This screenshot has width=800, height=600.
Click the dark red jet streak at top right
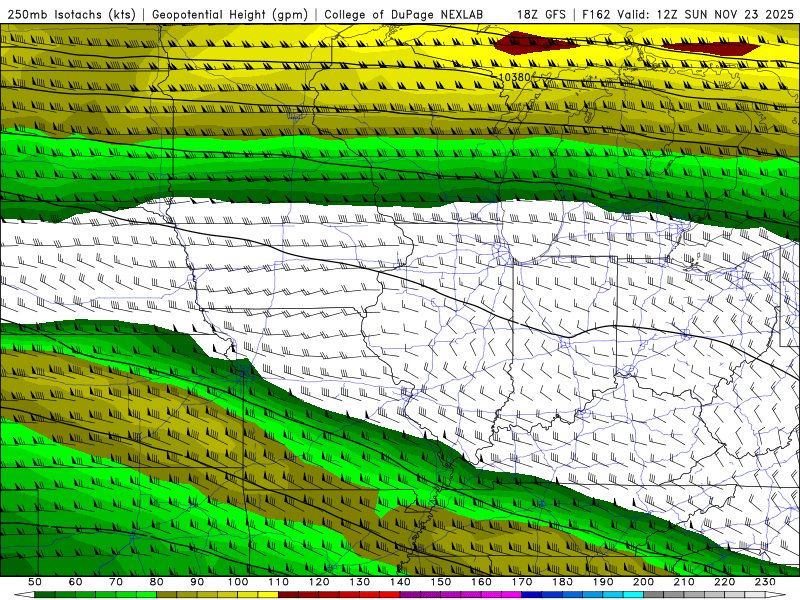pyautogui.click(x=711, y=49)
